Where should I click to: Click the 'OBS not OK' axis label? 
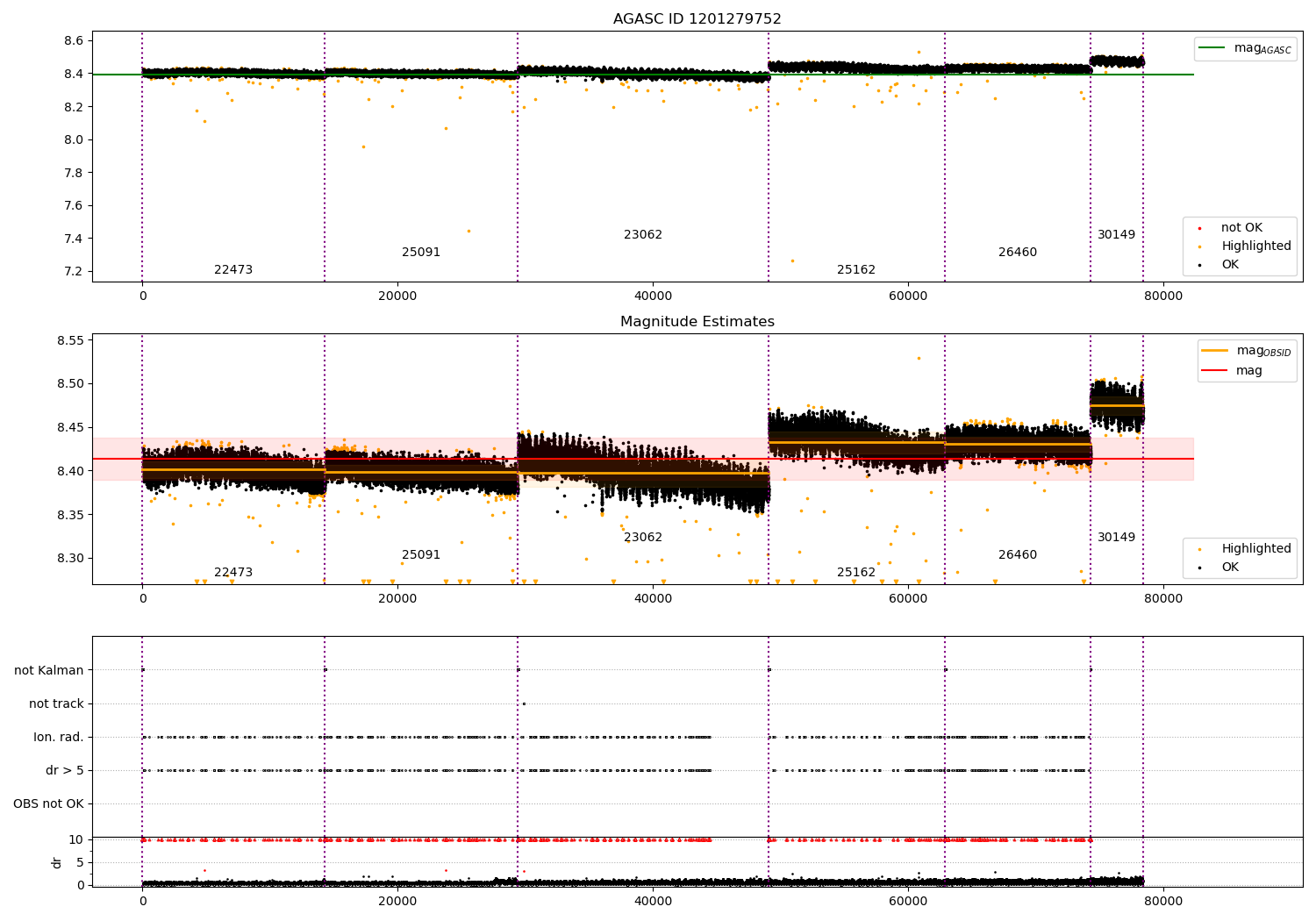48,803
